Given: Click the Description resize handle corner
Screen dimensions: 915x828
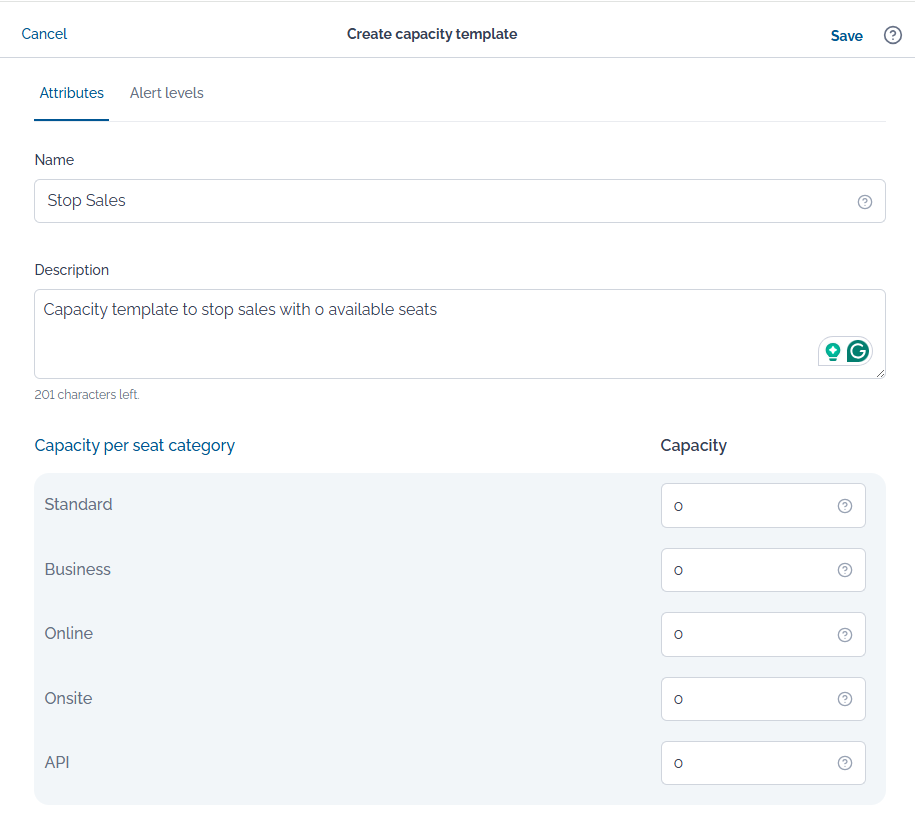Looking at the screenshot, I should click(x=881, y=373).
